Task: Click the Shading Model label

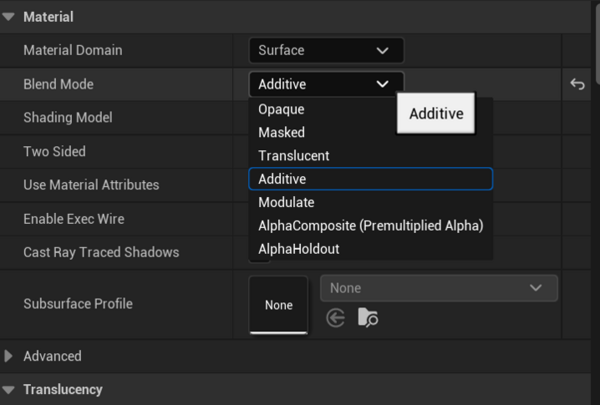Action: (68, 118)
